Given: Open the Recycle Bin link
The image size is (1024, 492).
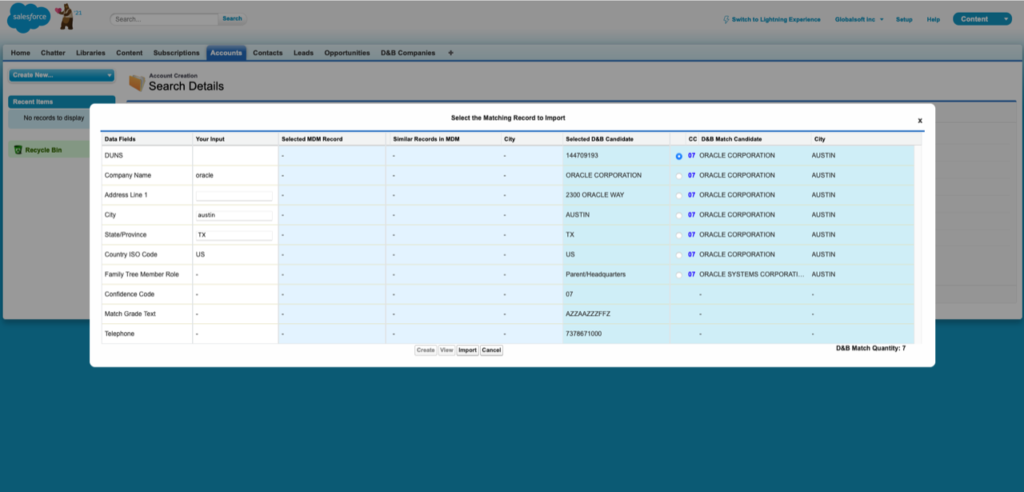Looking at the screenshot, I should [x=44, y=150].
